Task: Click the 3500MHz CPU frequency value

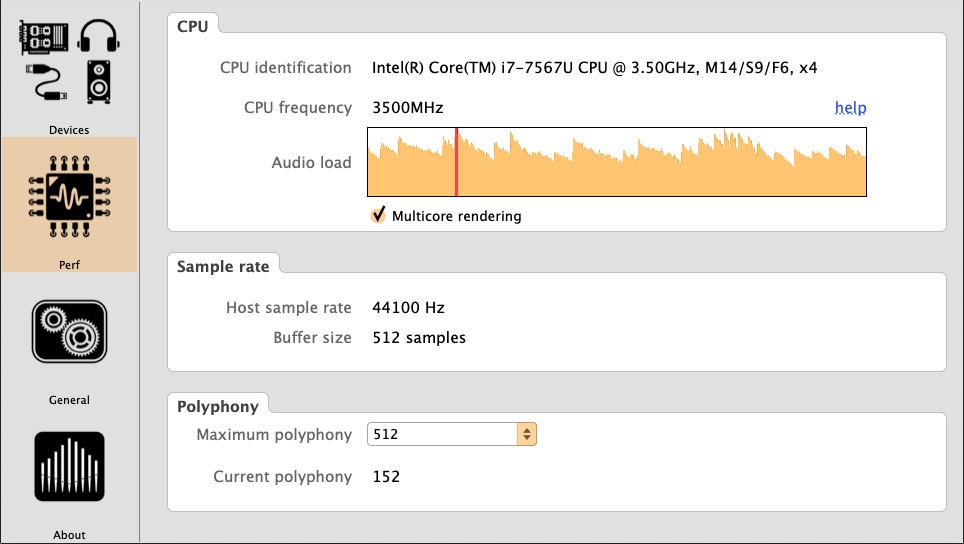Action: (x=408, y=108)
